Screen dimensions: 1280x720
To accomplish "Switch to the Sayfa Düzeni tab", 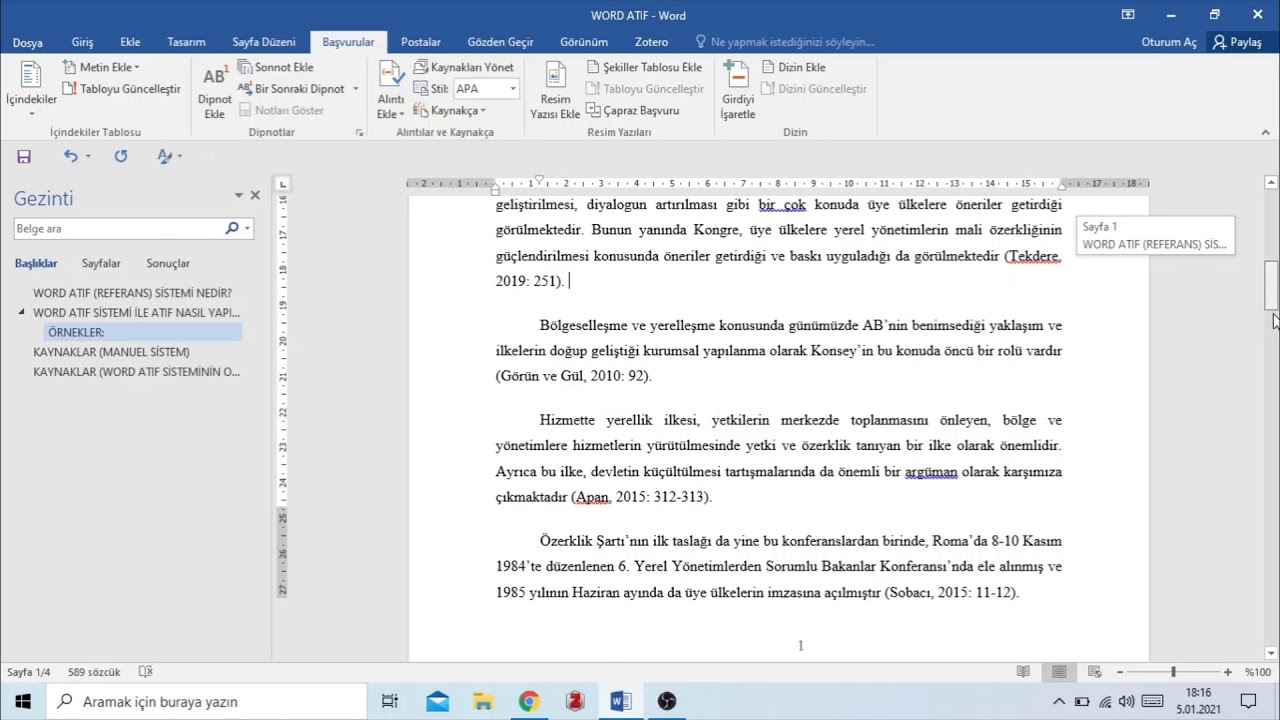I will 264,42.
